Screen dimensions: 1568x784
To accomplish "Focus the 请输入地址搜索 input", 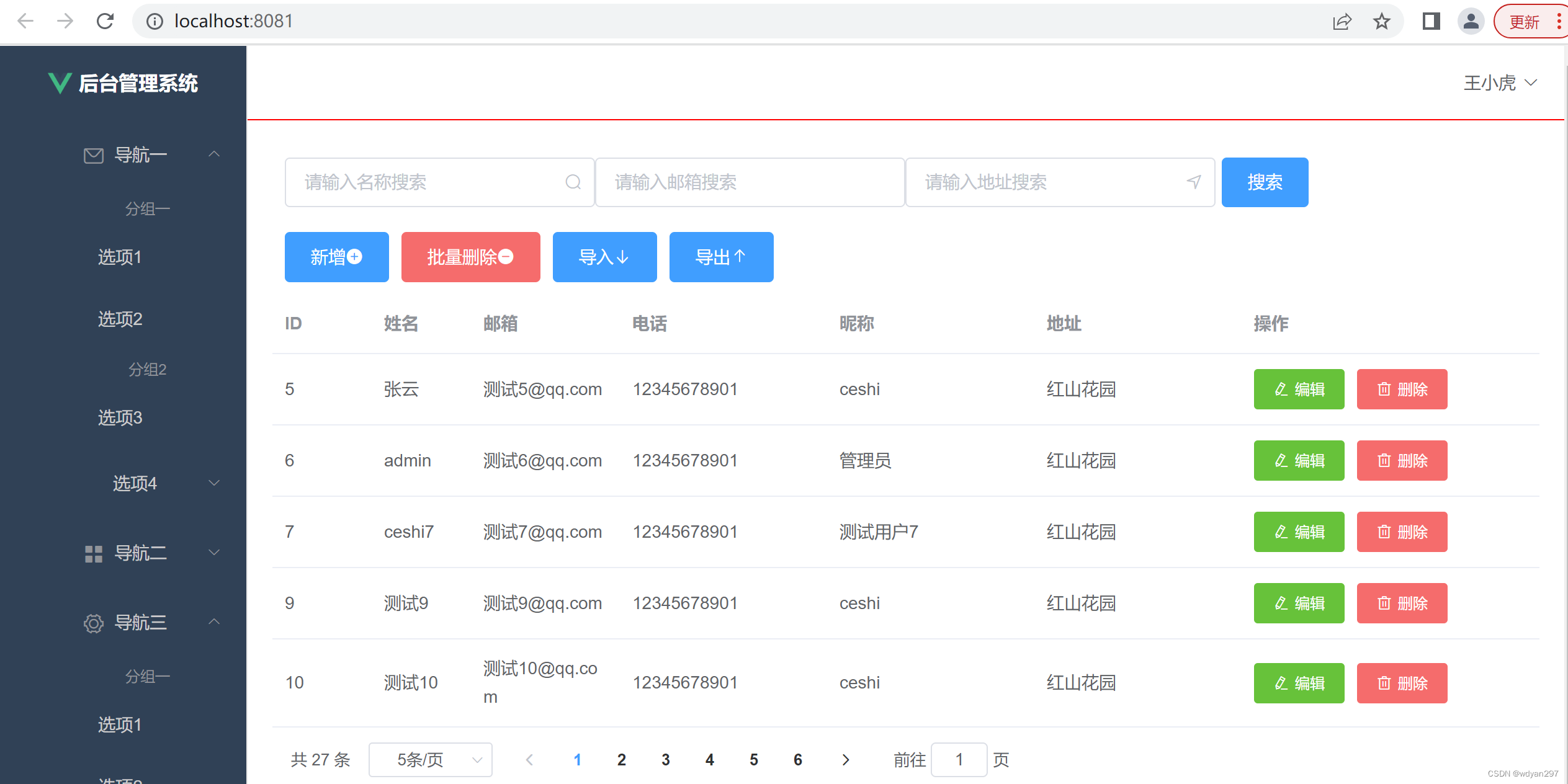I will pyautogui.click(x=1060, y=182).
